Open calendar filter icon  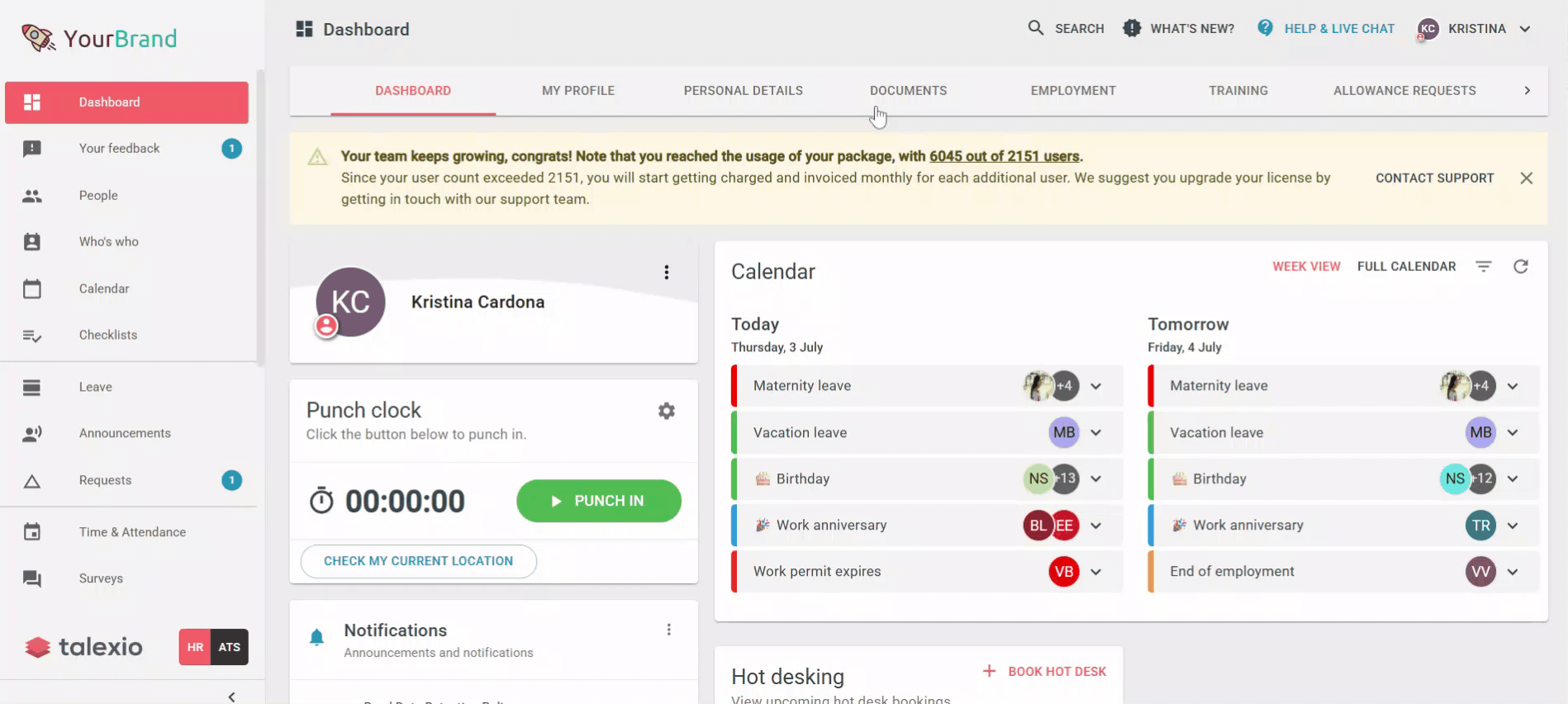point(1484,266)
